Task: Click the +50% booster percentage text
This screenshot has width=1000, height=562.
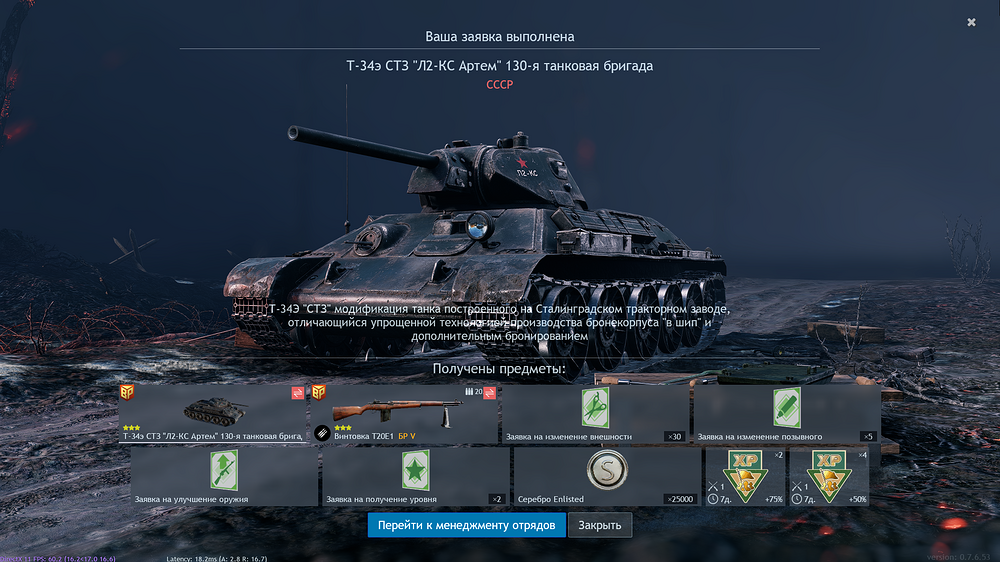Action: click(858, 499)
